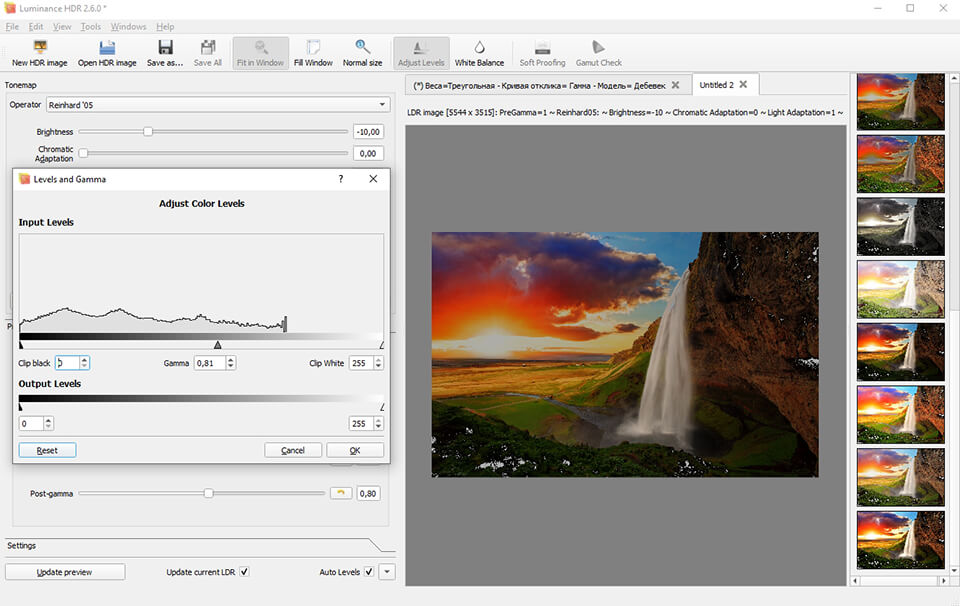Open Soft Proofing mode

(x=542, y=52)
